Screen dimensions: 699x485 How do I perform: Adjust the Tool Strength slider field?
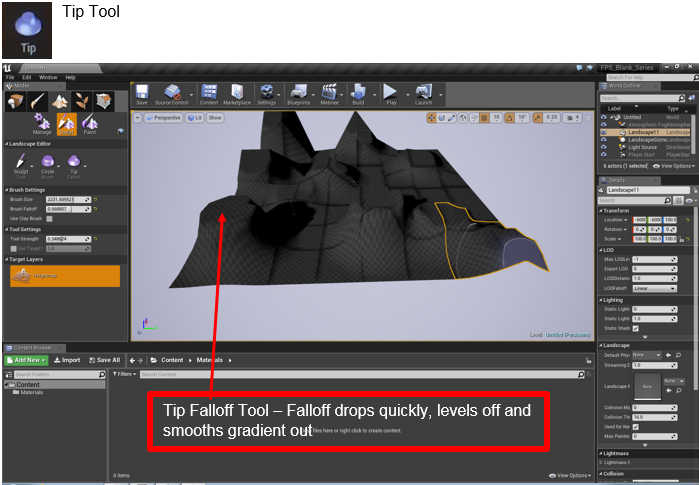click(69, 239)
